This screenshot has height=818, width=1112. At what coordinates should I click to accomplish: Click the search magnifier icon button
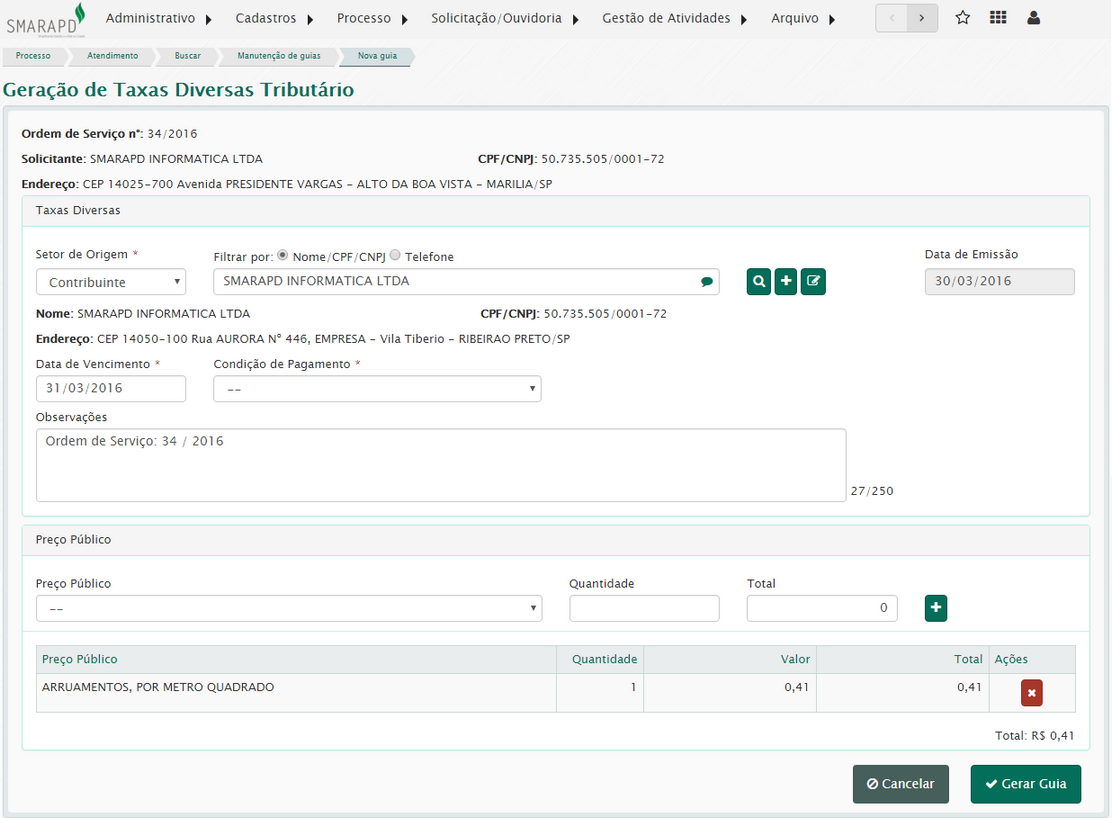click(x=759, y=282)
